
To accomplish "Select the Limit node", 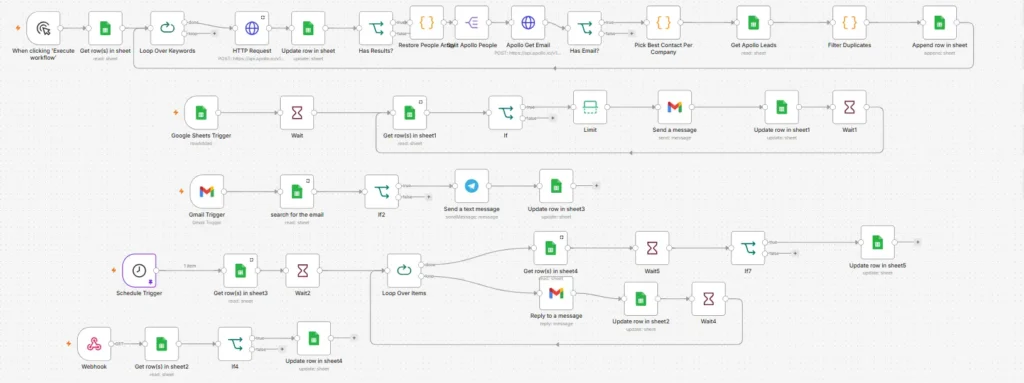I will [590, 107].
